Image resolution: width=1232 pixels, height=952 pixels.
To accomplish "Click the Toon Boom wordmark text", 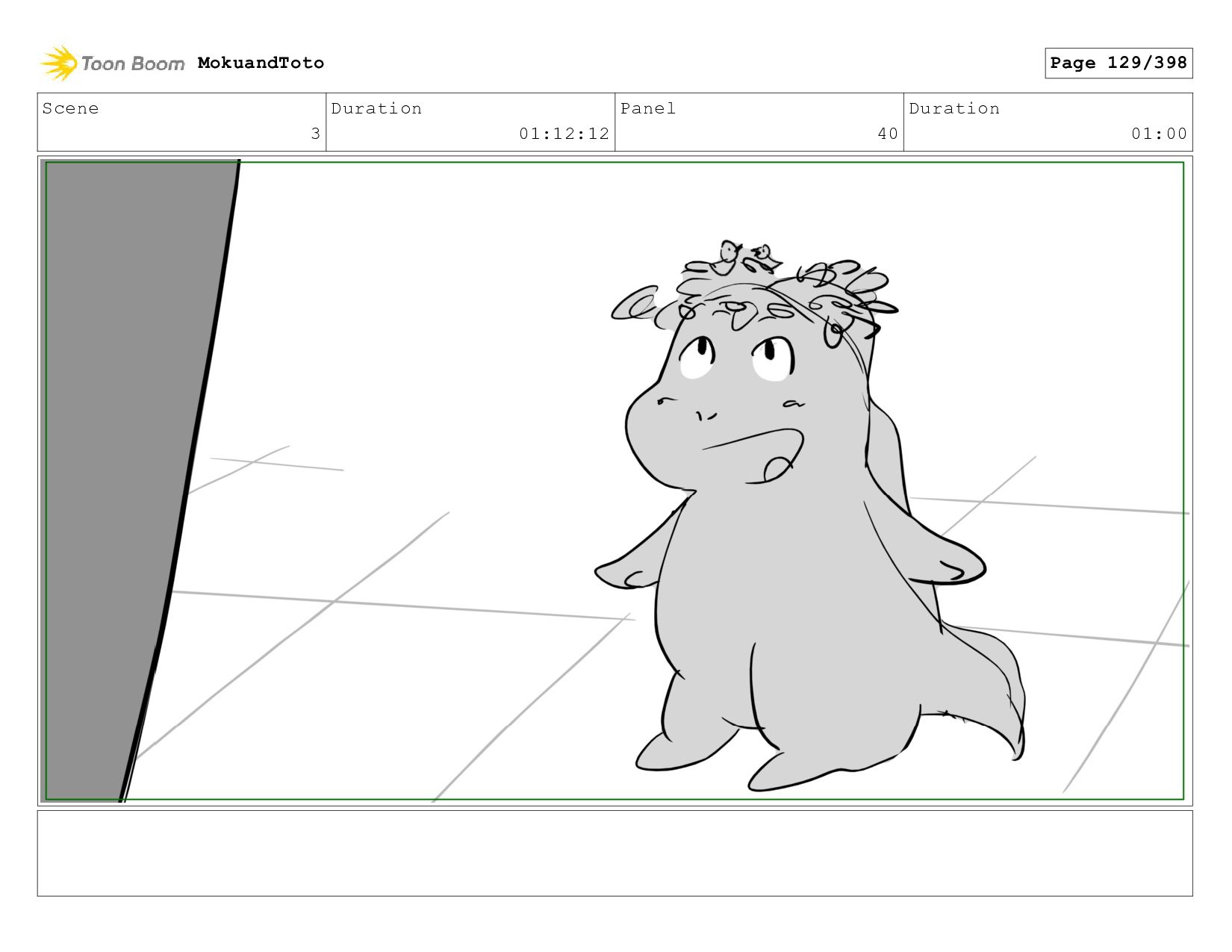I will tap(133, 63).
